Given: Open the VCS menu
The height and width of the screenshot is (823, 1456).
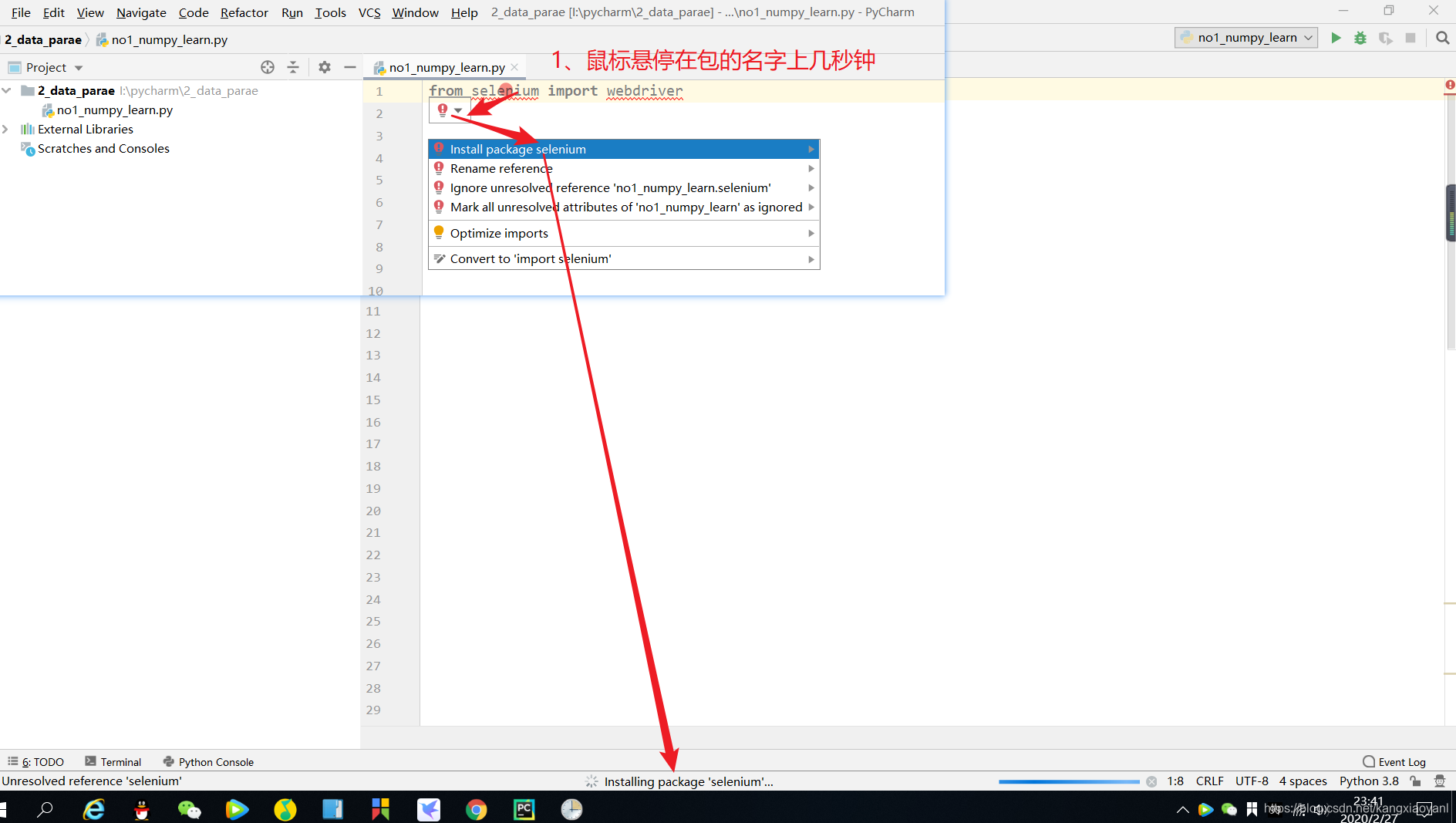Looking at the screenshot, I should pos(369,12).
